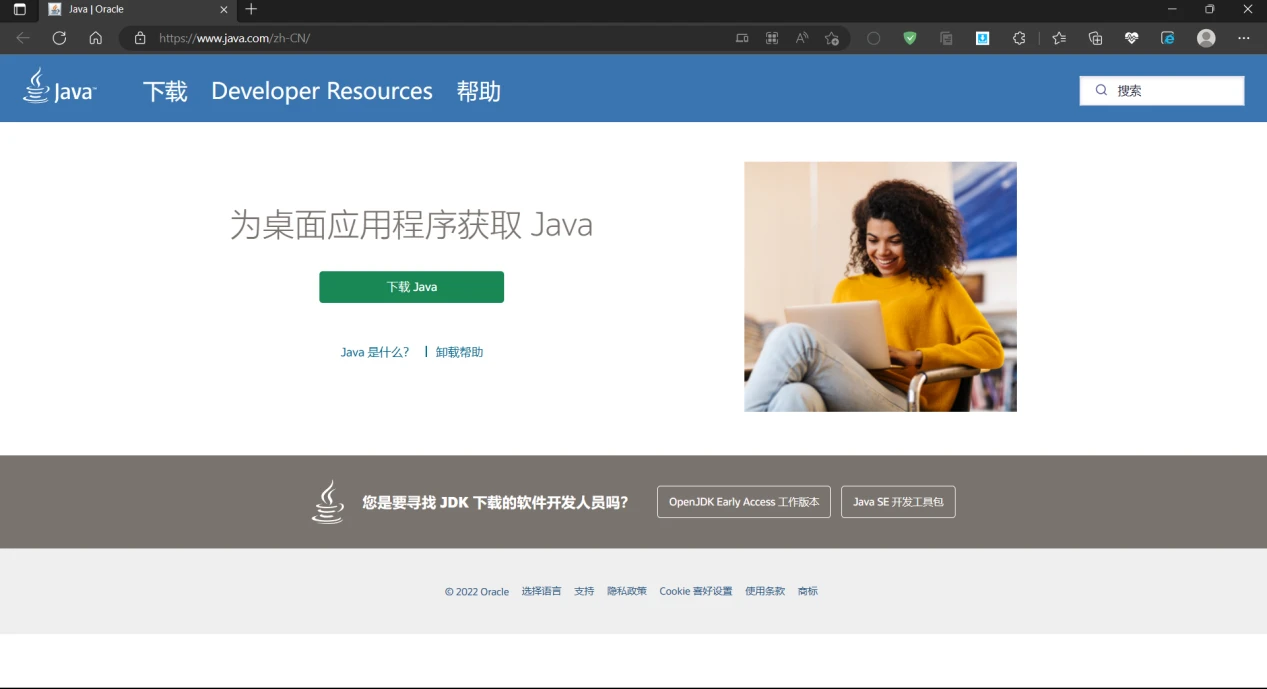Open the Favorites list
The width and height of the screenshot is (1267, 689).
[x=1059, y=38]
